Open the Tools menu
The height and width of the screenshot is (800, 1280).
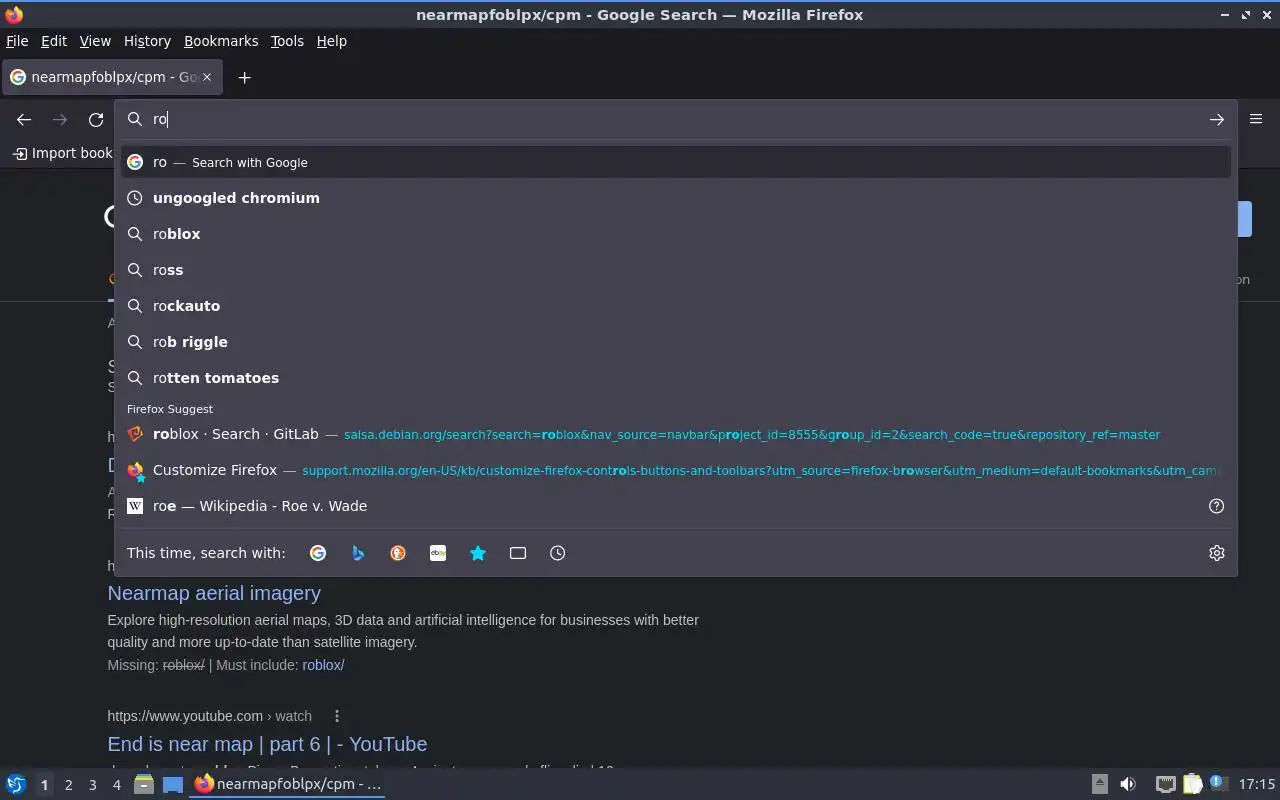(x=287, y=41)
